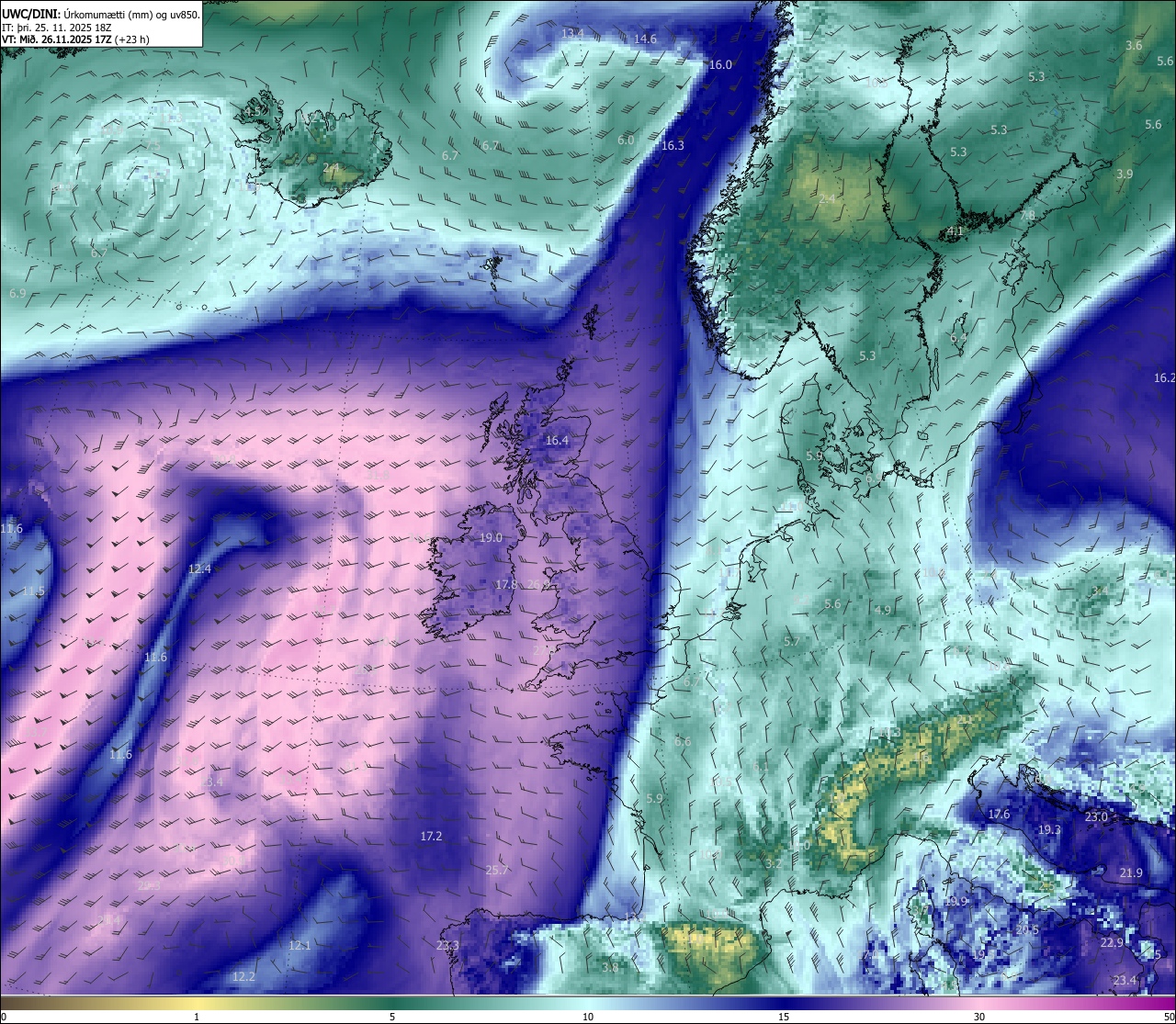
Task: Click the map value "17.6"
Action: 999,815
